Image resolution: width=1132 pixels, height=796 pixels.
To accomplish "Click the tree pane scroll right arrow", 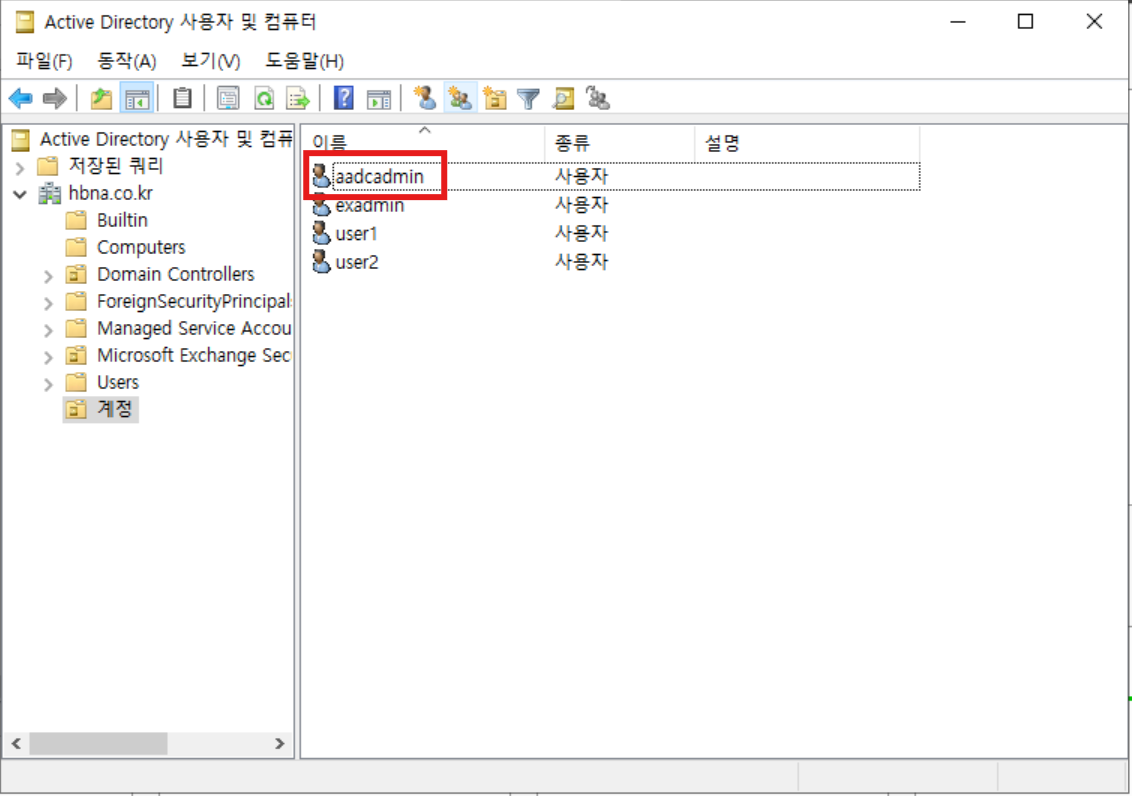I will (x=279, y=743).
